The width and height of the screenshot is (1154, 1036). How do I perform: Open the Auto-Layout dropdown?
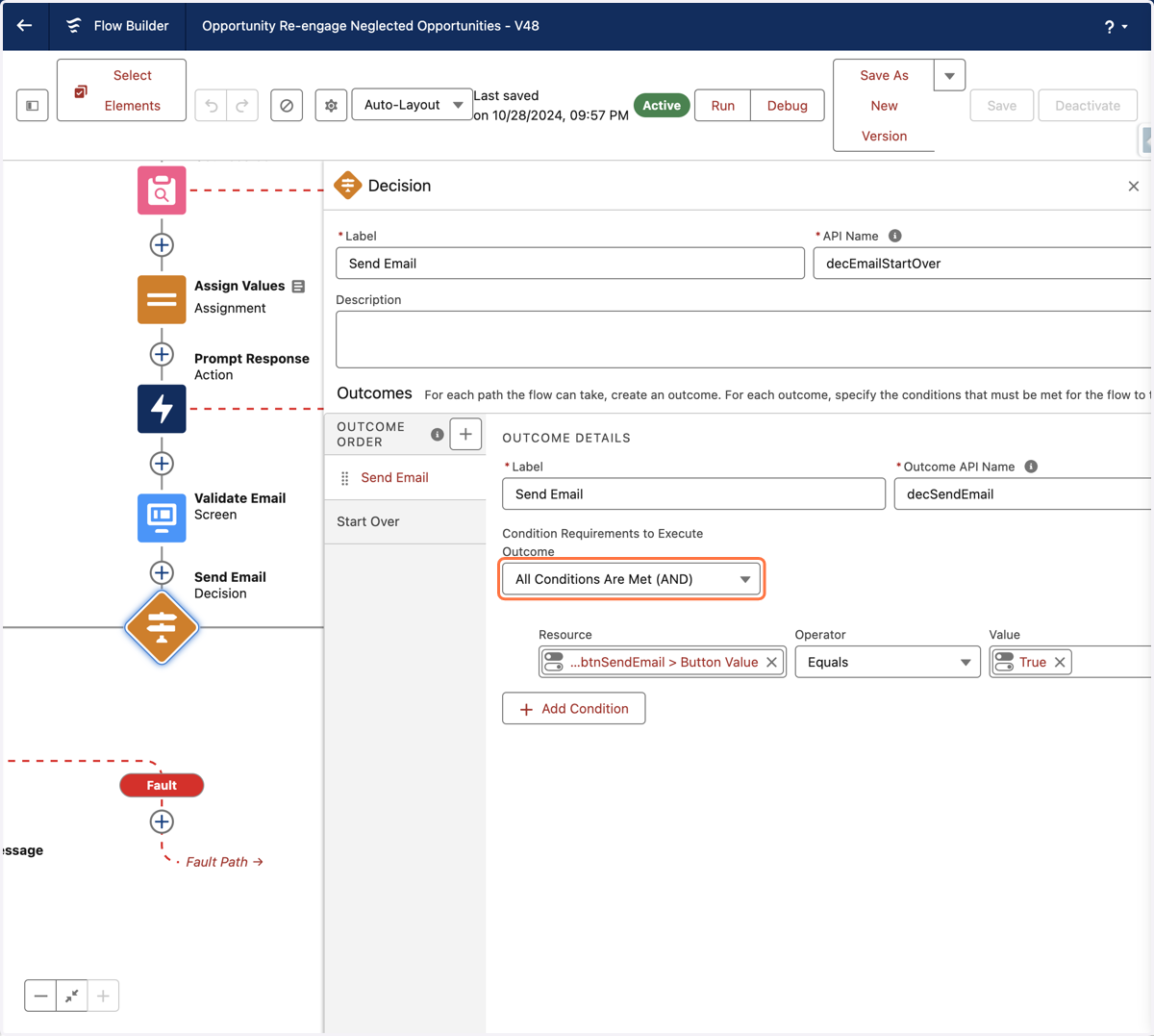pyautogui.click(x=412, y=105)
